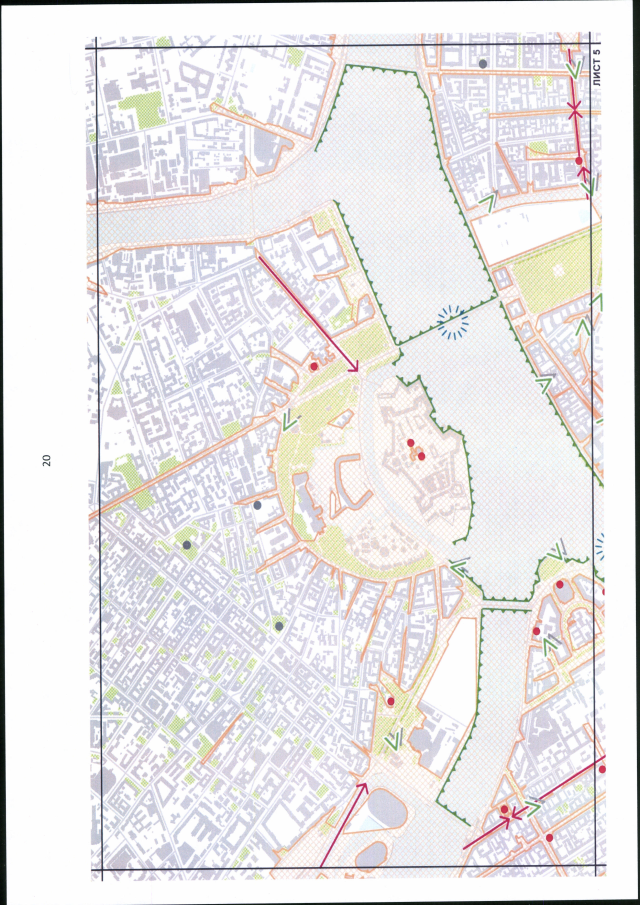640x905 pixels.
Task: Click the red dot beside the long crimson arrow's tip
Action: pyautogui.click(x=314, y=367)
